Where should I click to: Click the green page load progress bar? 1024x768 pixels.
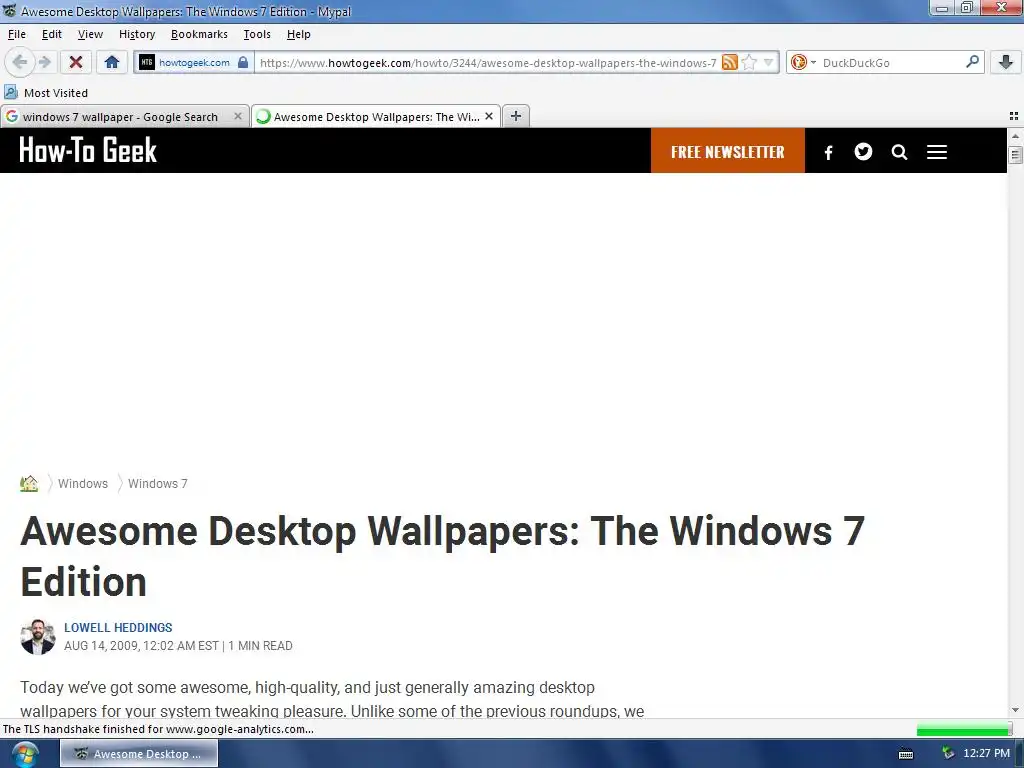(964, 729)
